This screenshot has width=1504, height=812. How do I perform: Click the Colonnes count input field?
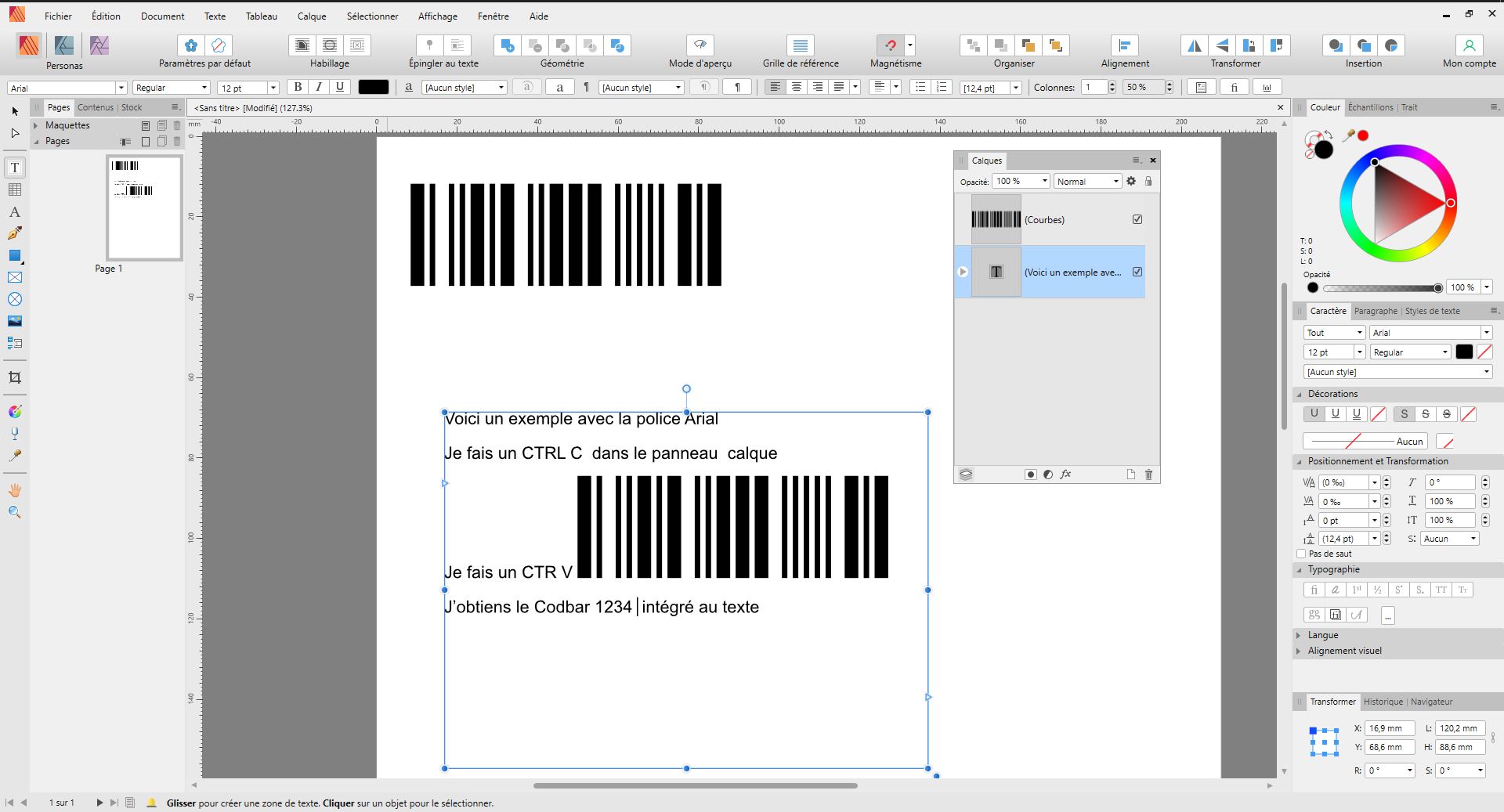click(1094, 87)
